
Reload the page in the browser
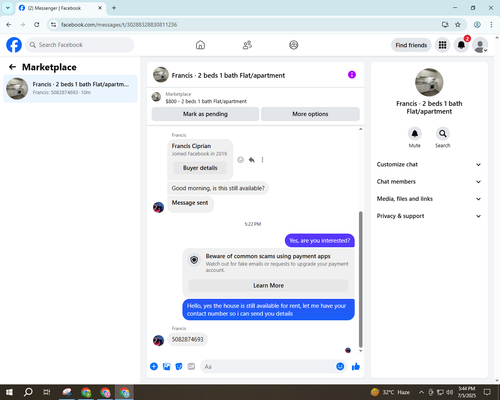click(x=37, y=25)
